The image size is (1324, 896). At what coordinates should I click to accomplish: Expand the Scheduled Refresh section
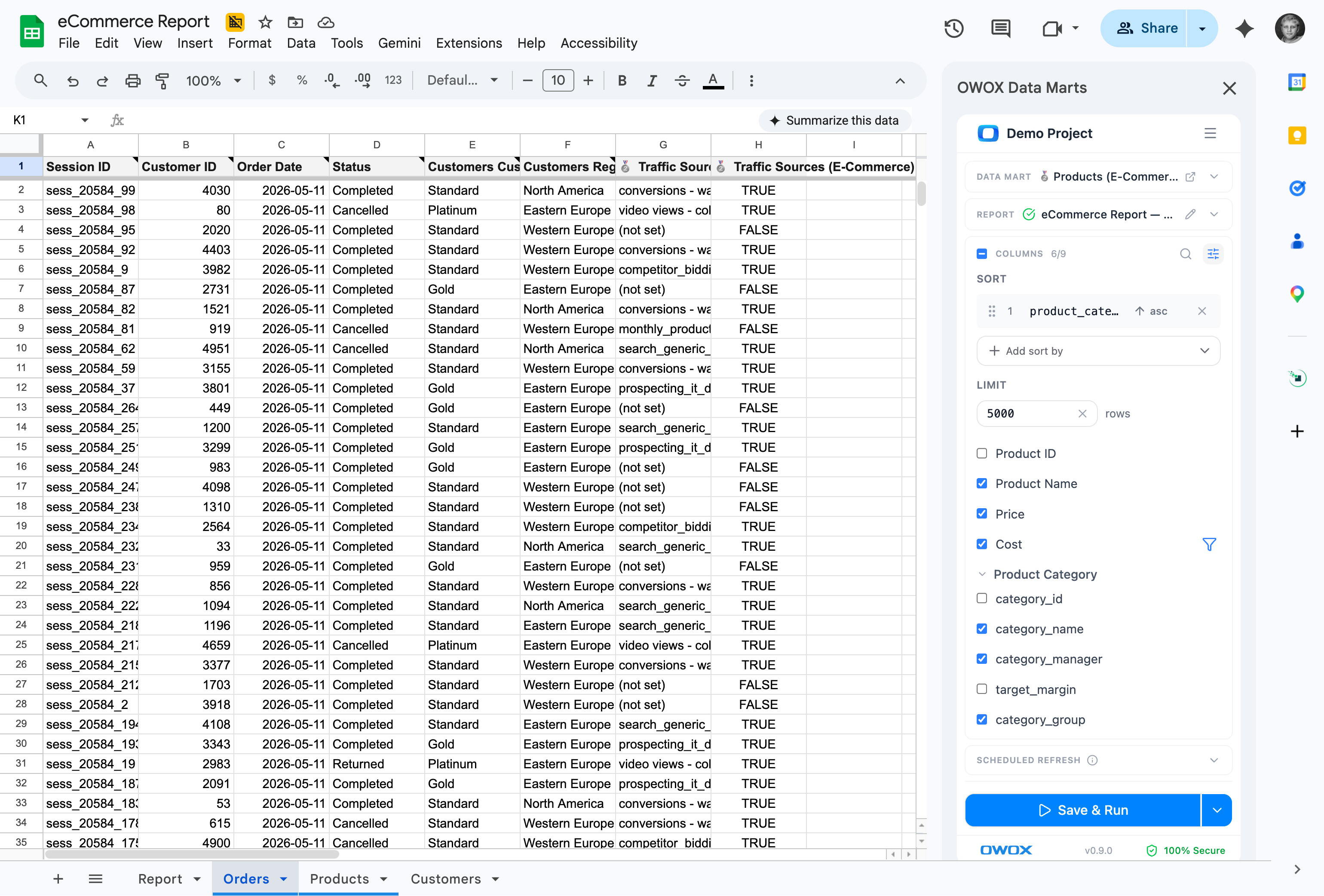pyautogui.click(x=1098, y=760)
